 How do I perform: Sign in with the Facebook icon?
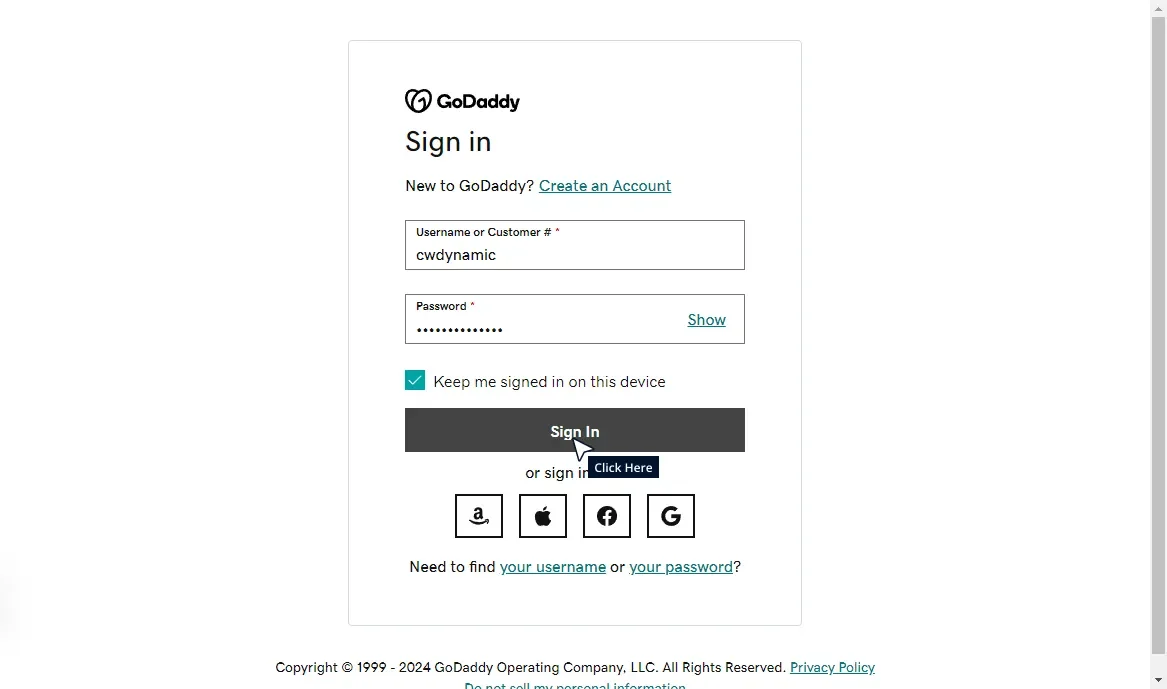pyautogui.click(x=606, y=516)
